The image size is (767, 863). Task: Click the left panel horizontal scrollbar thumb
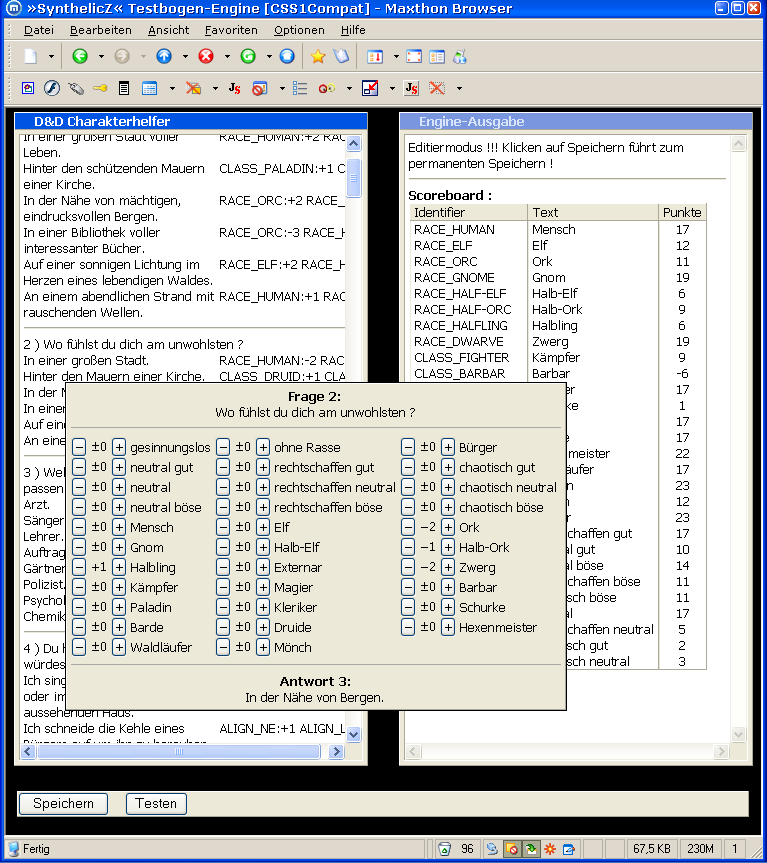(179, 751)
